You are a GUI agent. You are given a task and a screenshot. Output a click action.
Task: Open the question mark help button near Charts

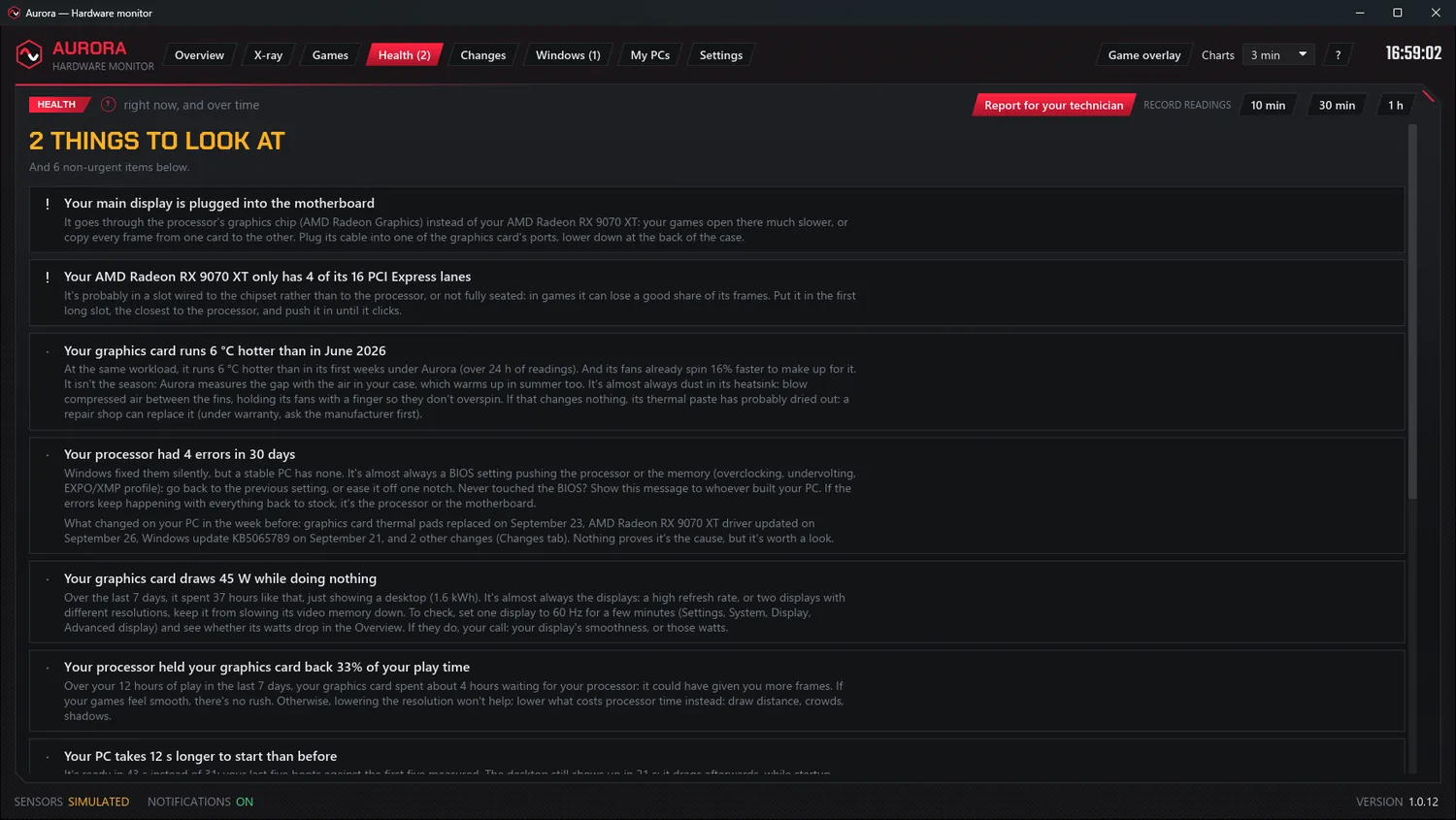click(x=1338, y=55)
